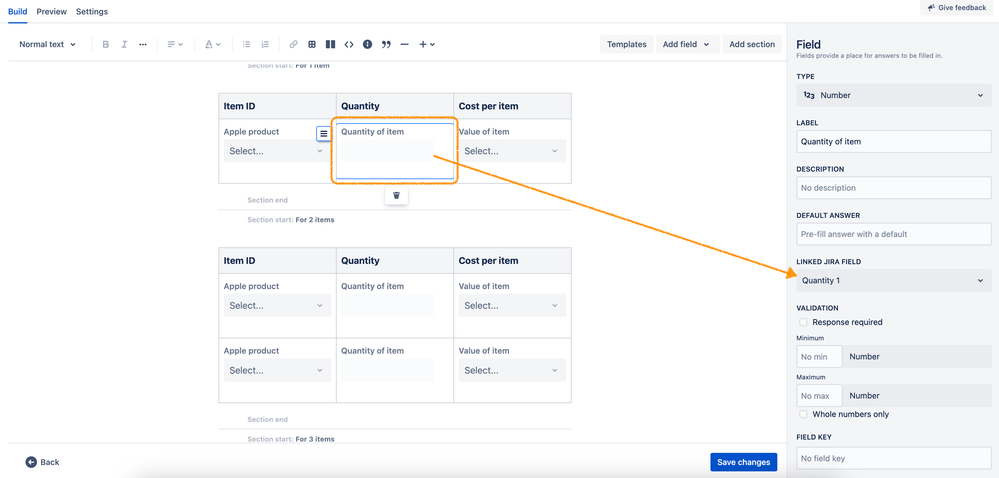Toggle bold formatting in the toolbar

coord(106,45)
